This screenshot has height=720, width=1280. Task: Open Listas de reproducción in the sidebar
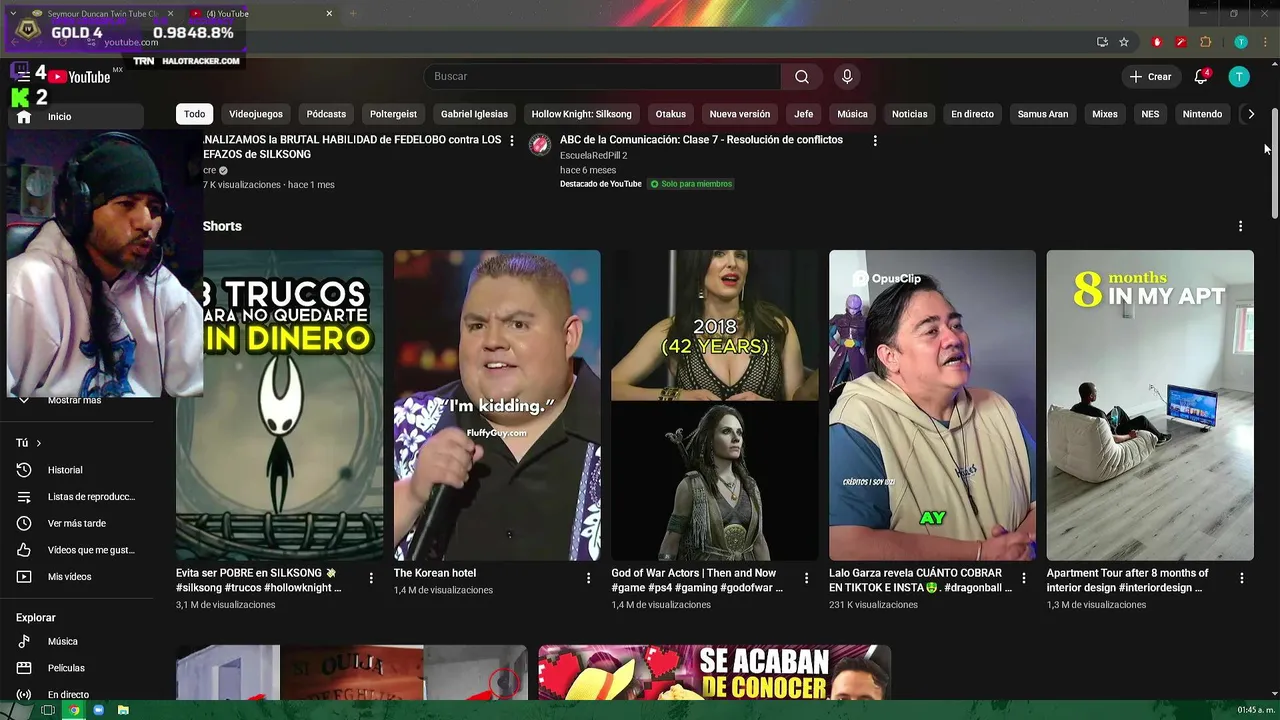coord(75,497)
